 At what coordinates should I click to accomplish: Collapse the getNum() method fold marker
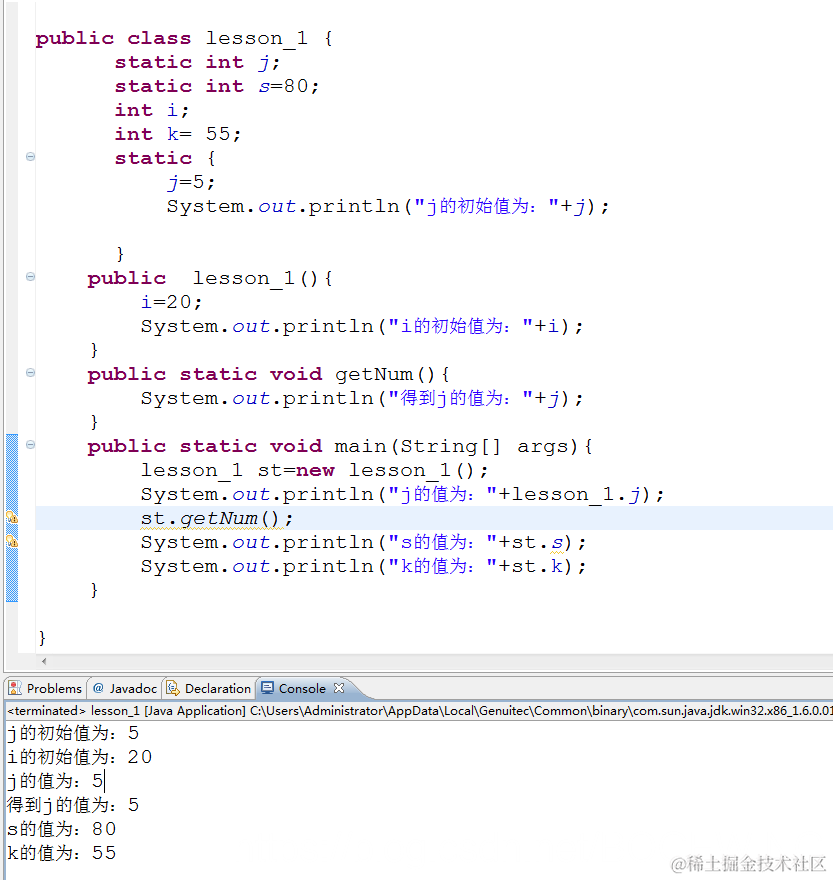(30, 373)
